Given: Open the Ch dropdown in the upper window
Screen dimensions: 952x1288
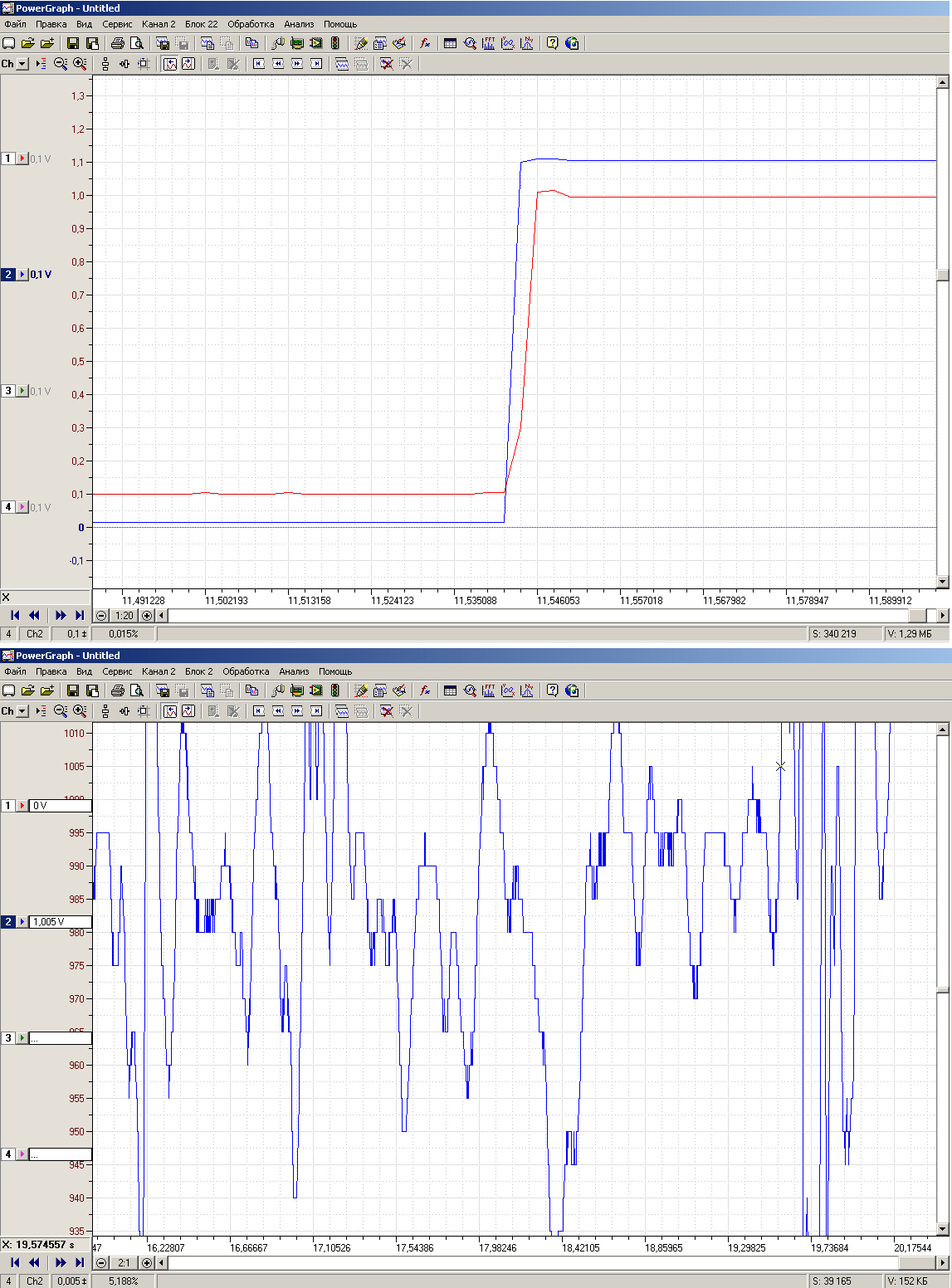Looking at the screenshot, I should point(22,64).
